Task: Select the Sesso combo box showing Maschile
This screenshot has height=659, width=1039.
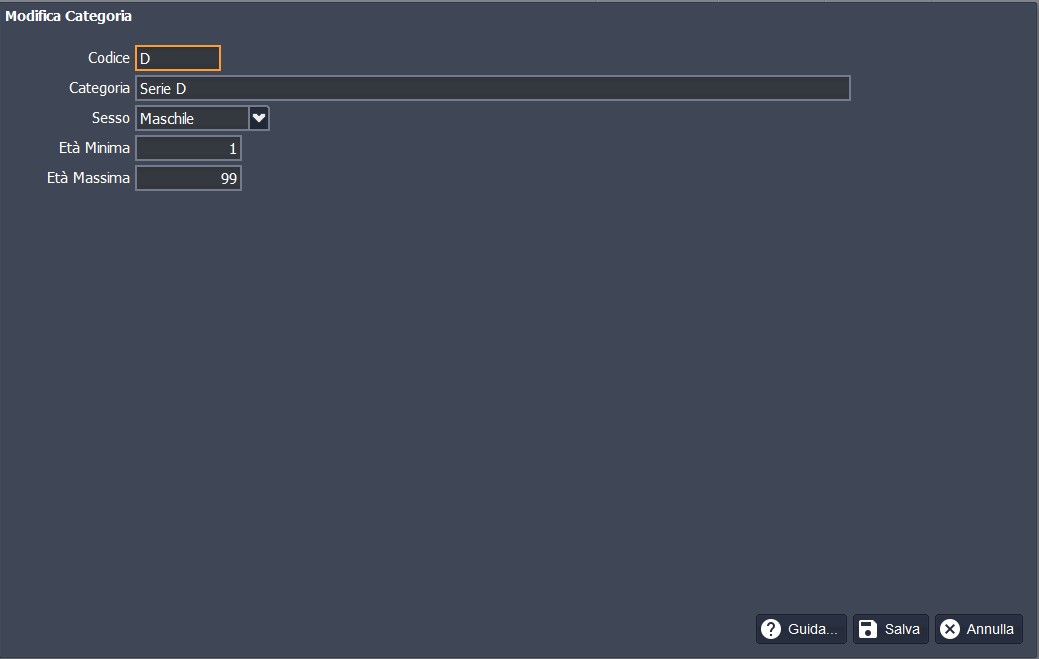Action: [x=192, y=118]
